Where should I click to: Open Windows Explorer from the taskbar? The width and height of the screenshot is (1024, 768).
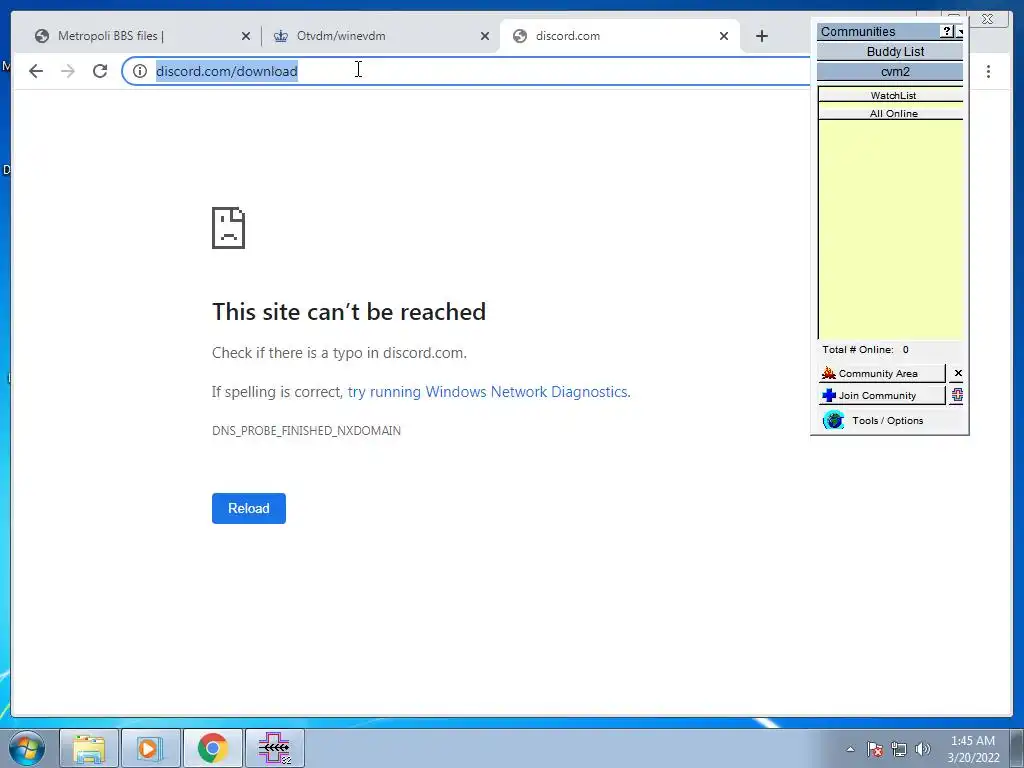89,748
